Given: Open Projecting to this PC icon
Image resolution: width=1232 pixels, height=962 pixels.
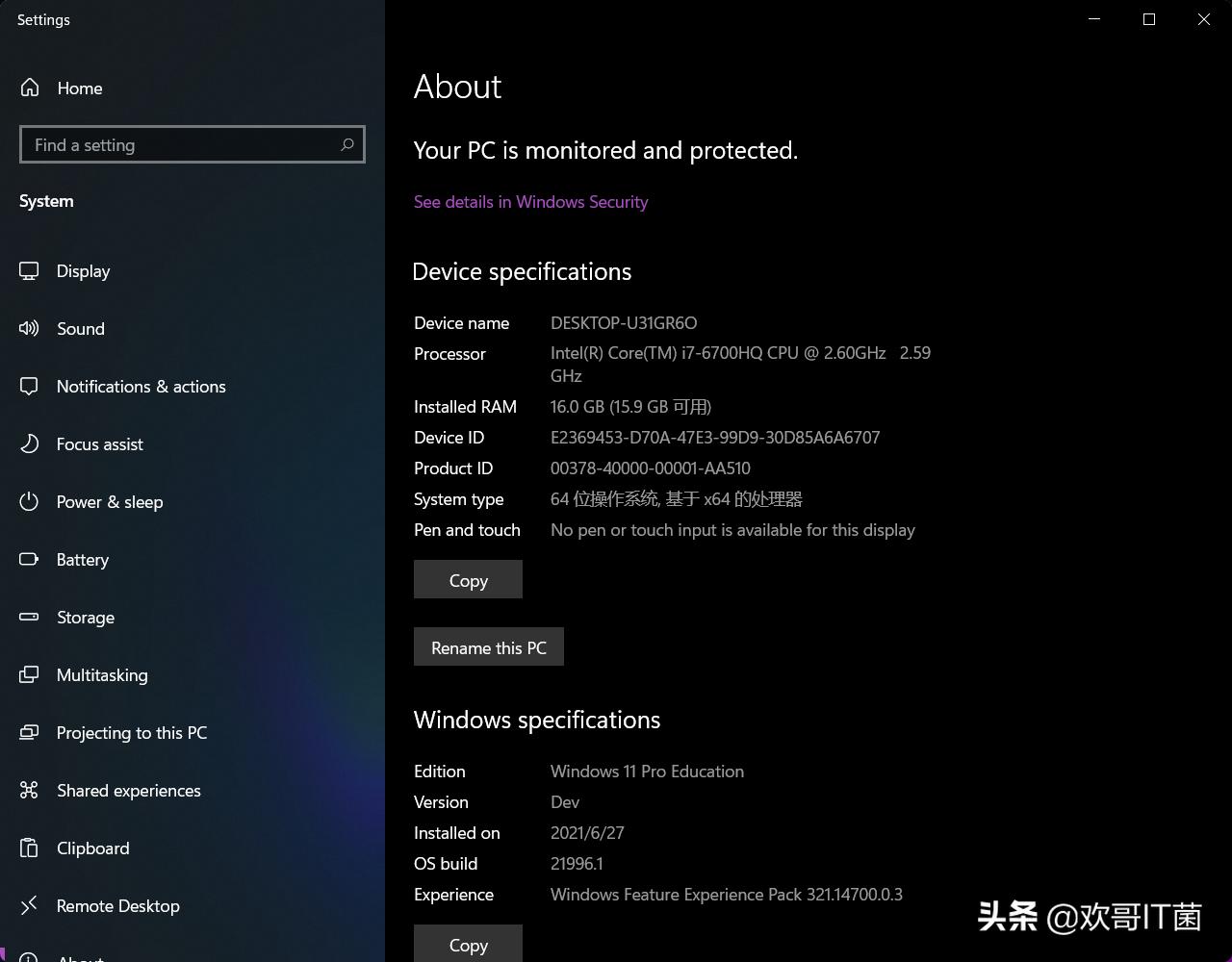Looking at the screenshot, I should [x=29, y=732].
